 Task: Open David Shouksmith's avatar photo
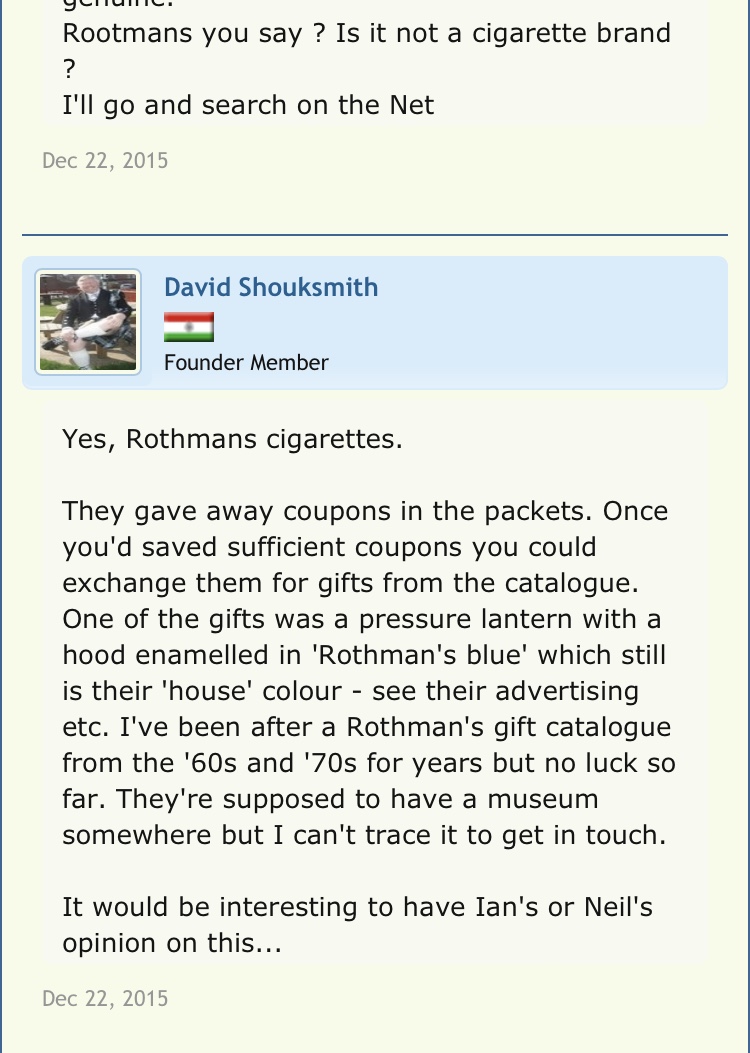[x=88, y=322]
